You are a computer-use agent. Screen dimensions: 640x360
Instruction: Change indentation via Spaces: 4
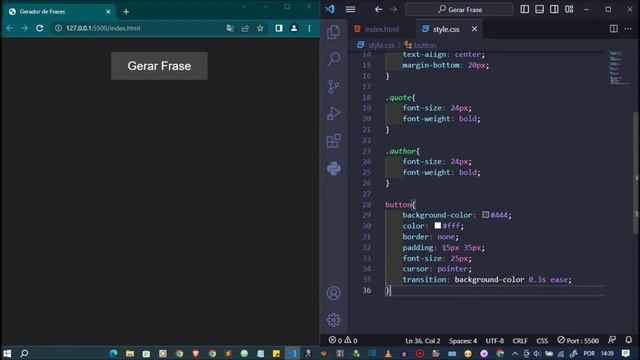463,340
